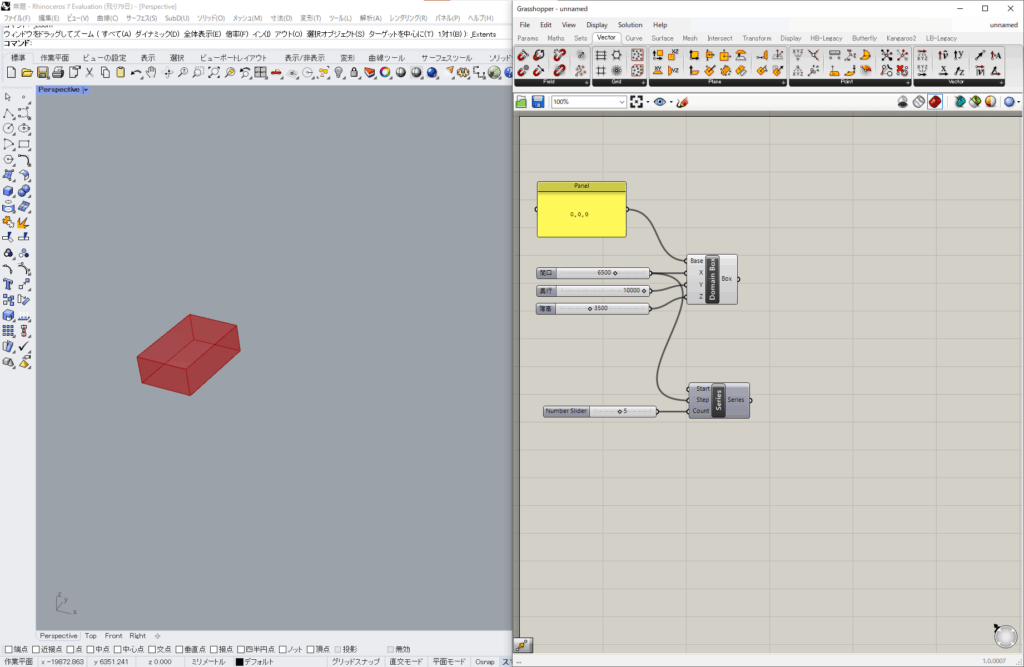The height and width of the screenshot is (667, 1024).
Task: Click the 直交モード status bar button
Action: 408,661
